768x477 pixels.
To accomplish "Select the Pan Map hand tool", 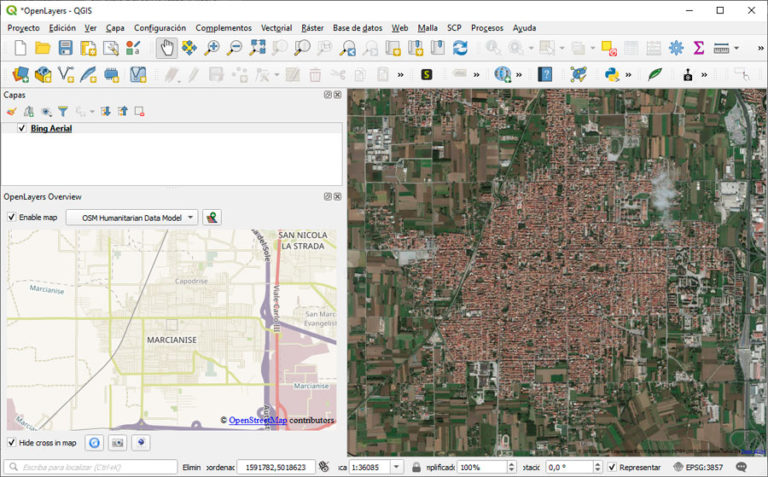I will click(167, 48).
